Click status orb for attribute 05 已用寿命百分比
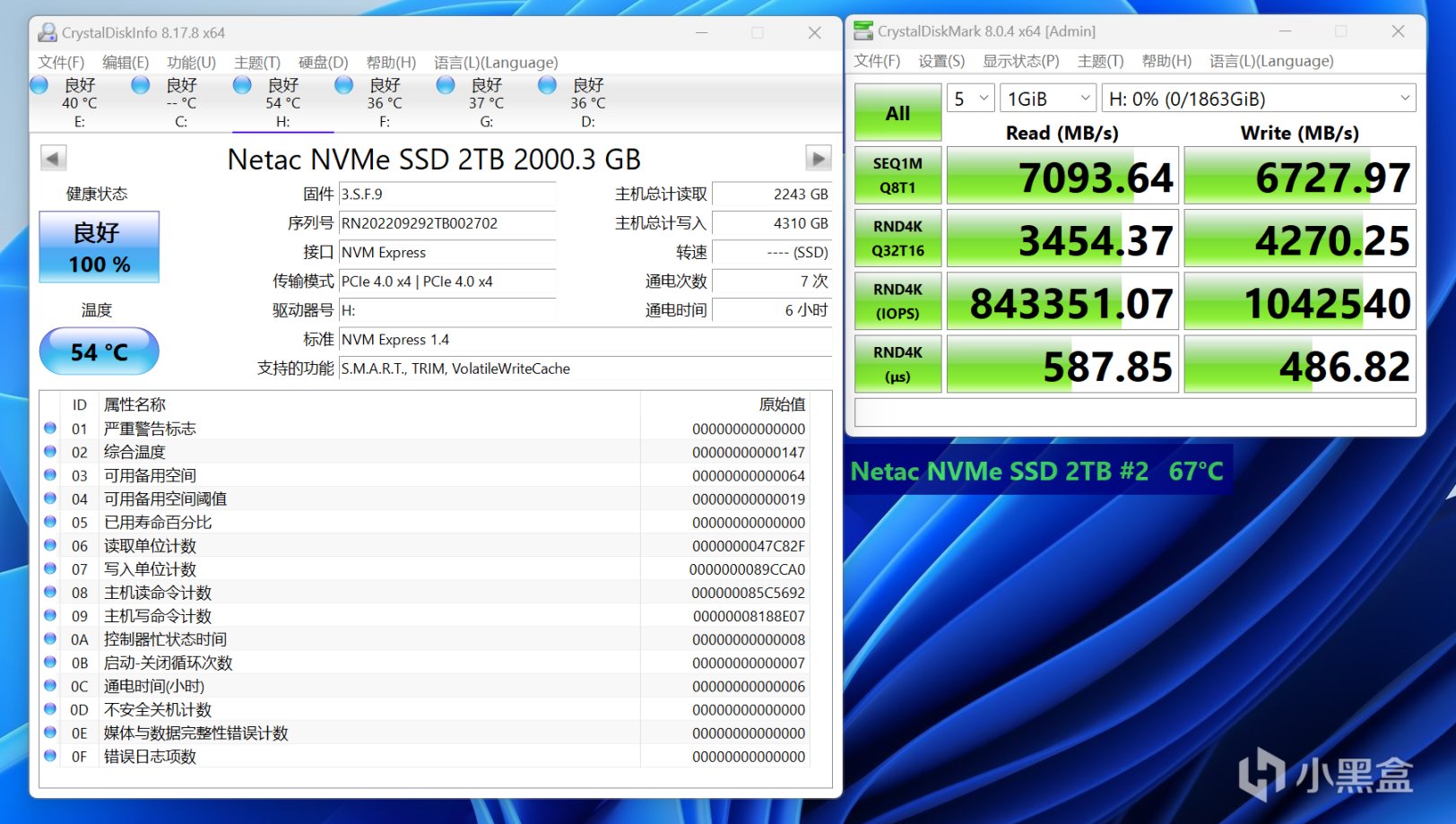The width and height of the screenshot is (1456, 824). [x=50, y=522]
